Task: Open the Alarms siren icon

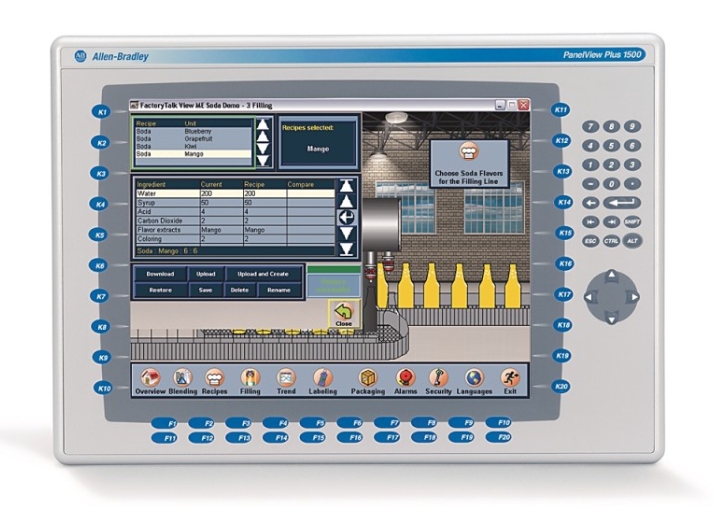Action: (x=405, y=377)
